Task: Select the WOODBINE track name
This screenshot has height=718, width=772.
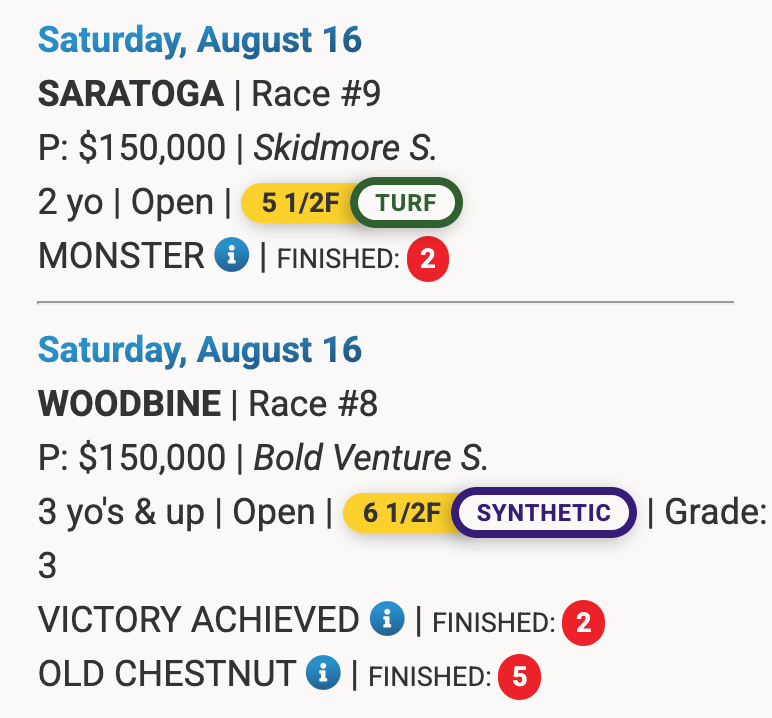Action: click(129, 403)
